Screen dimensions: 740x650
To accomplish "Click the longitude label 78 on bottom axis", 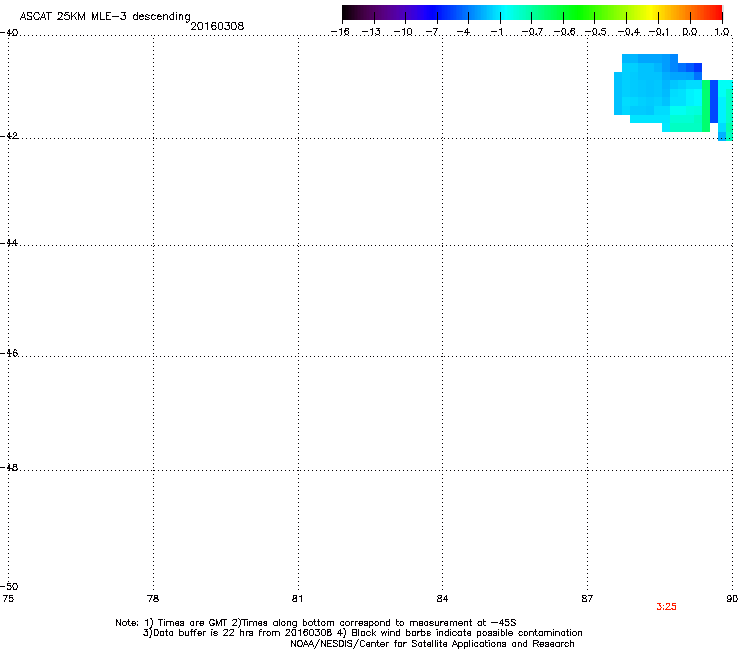I will [153, 599].
